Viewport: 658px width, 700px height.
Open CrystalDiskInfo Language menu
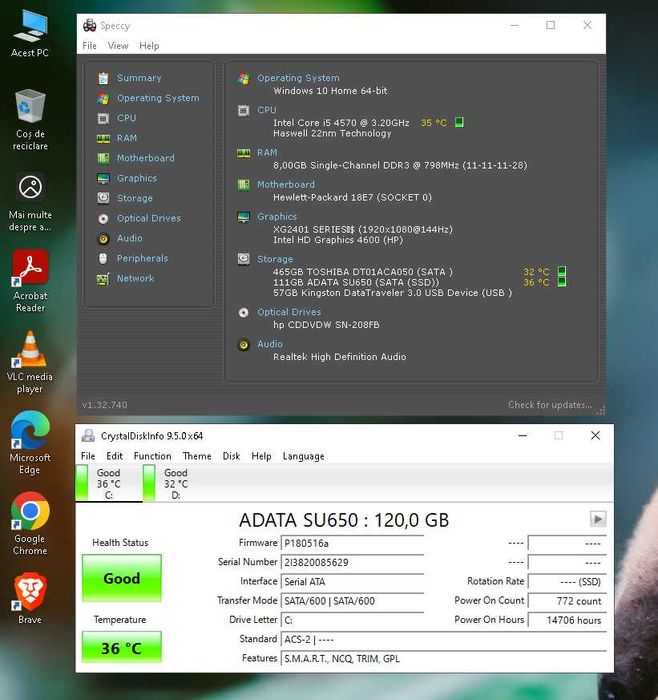304,456
